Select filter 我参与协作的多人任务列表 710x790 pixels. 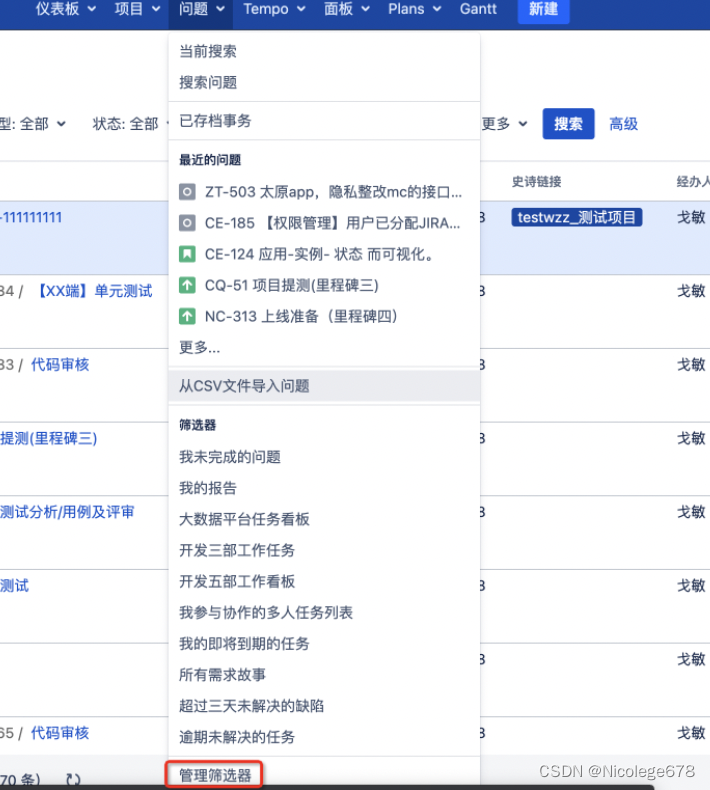324,613
